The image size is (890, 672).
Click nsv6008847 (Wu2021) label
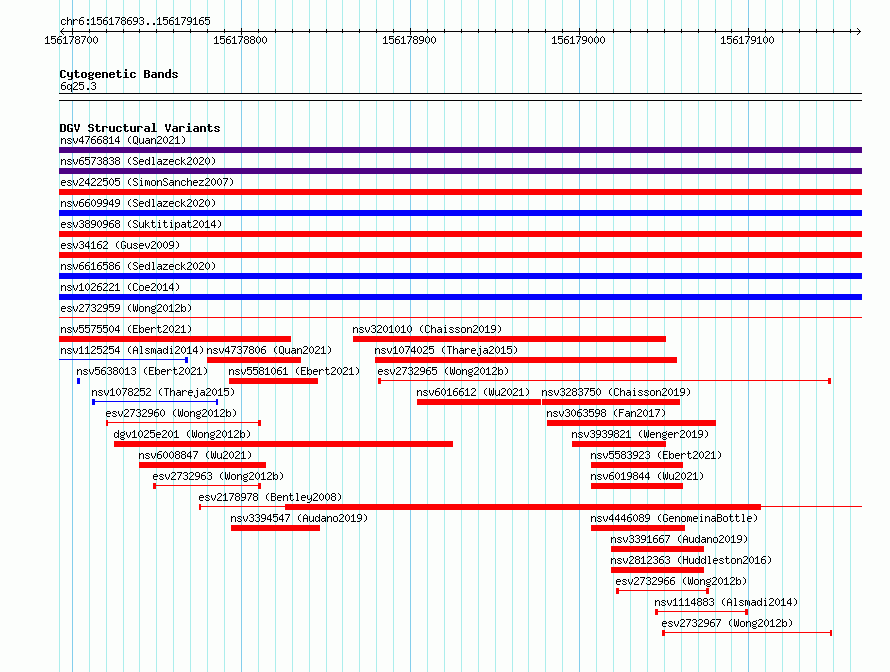coord(195,455)
